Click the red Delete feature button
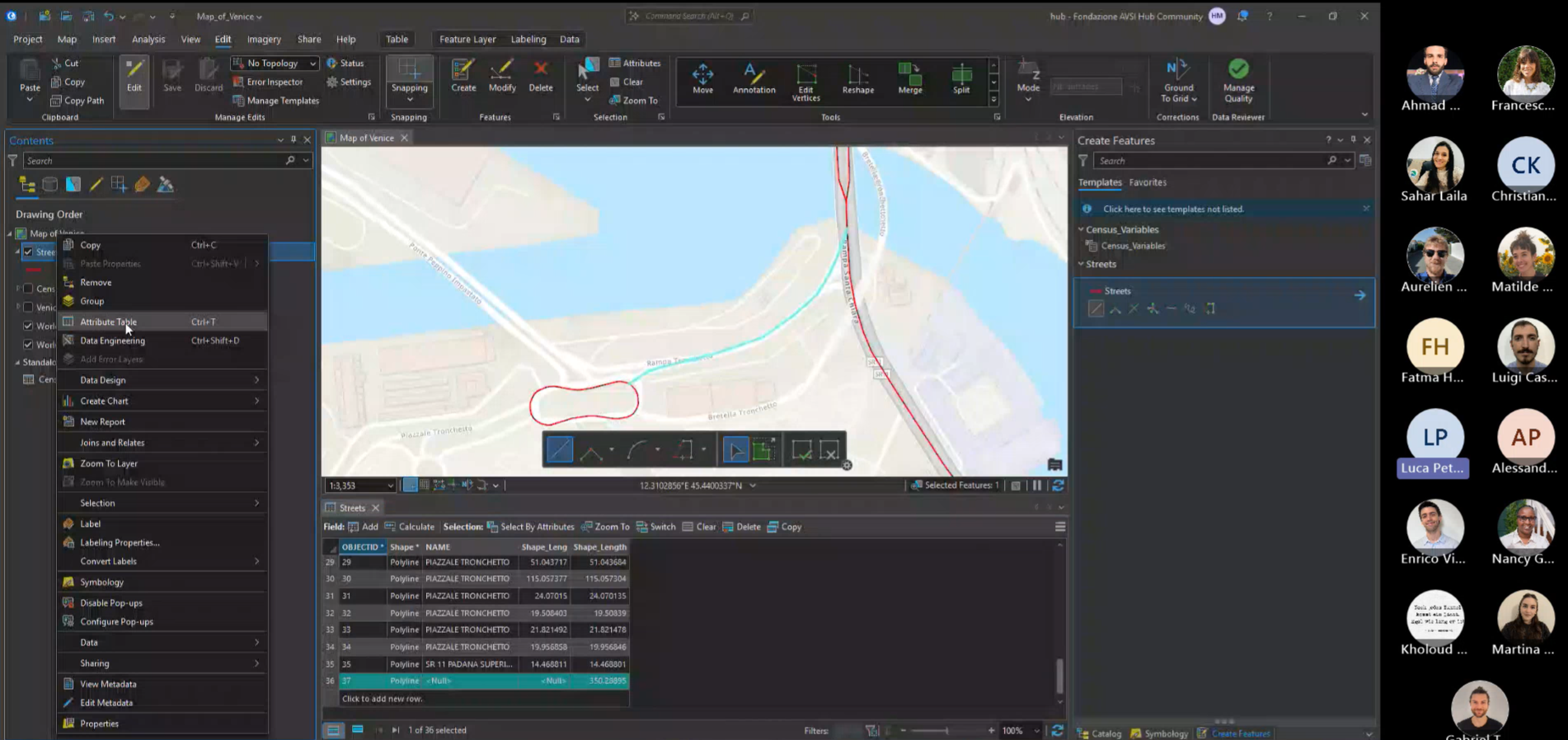Screen dimensions: 1568x740 point(541,76)
